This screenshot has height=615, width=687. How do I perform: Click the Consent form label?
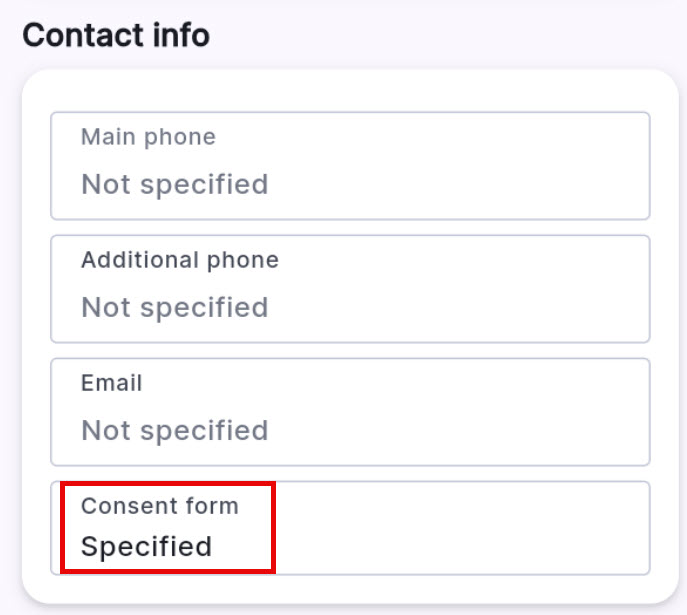(x=160, y=506)
